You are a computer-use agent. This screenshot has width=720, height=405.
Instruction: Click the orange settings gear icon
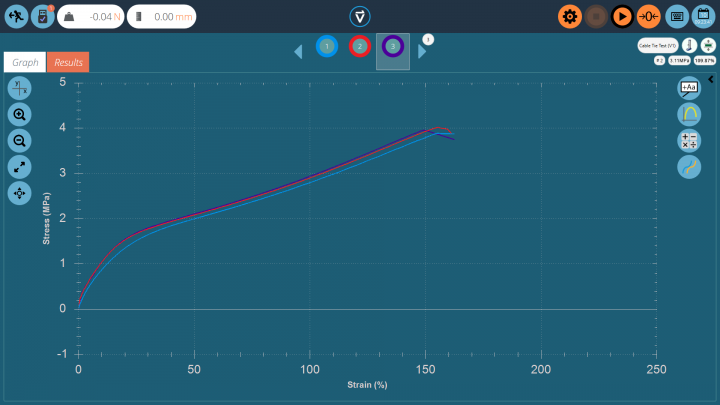(x=570, y=16)
